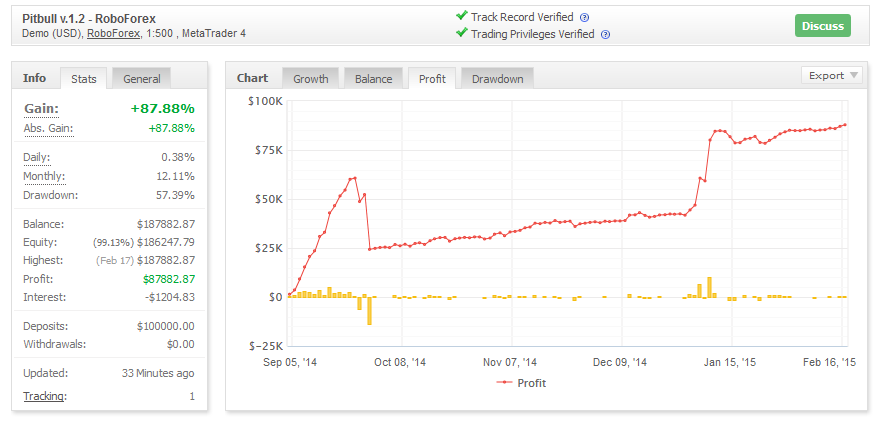Image resolution: width=882 pixels, height=426 pixels.
Task: Open the RoboForex broker link
Action: [x=113, y=34]
